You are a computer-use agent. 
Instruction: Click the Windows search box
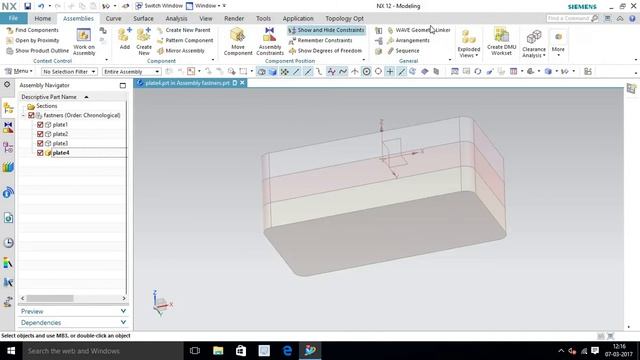point(103,351)
